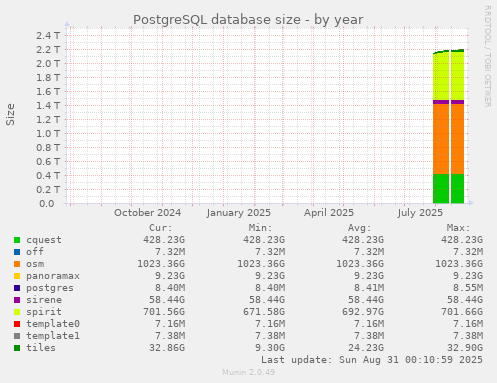Viewport: 497px width, 383px height.
Task: Click the January 2025 axis label
Action: [239, 213]
